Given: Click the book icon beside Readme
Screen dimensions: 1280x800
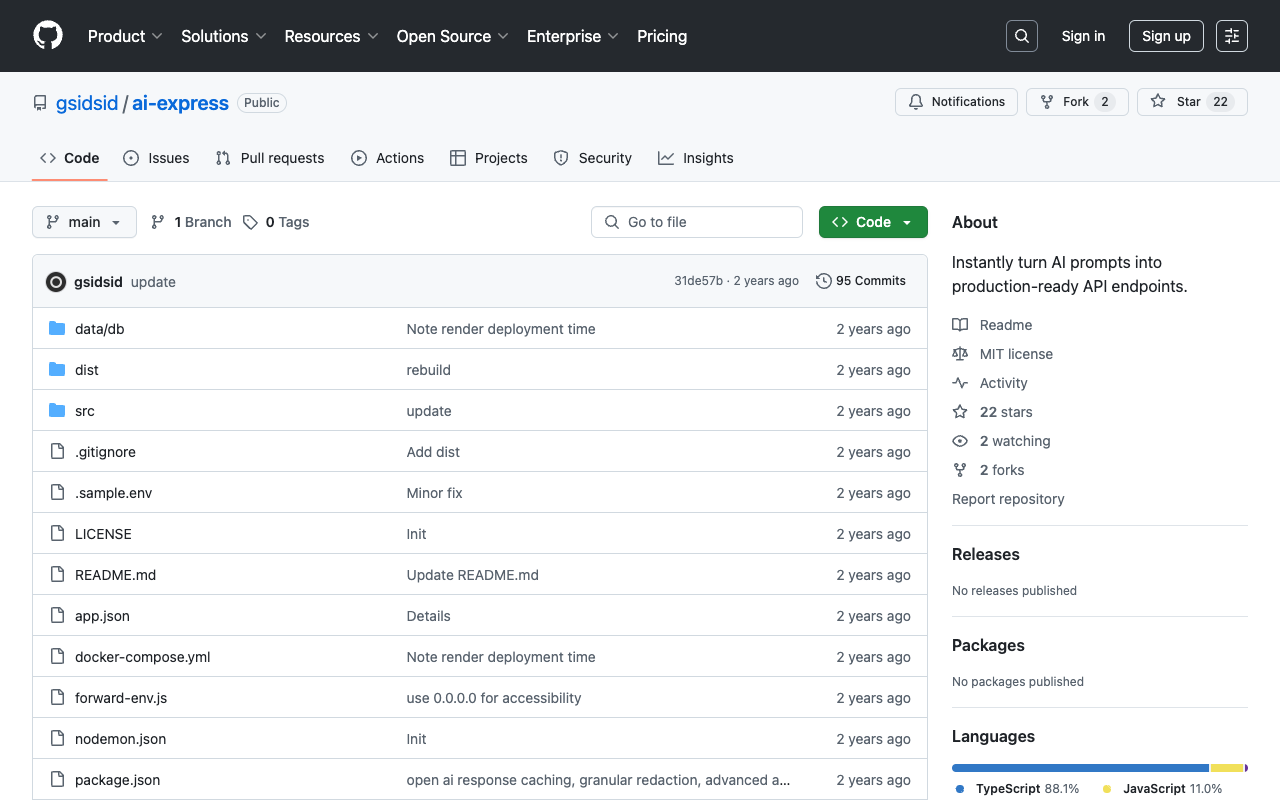Looking at the screenshot, I should pos(960,325).
